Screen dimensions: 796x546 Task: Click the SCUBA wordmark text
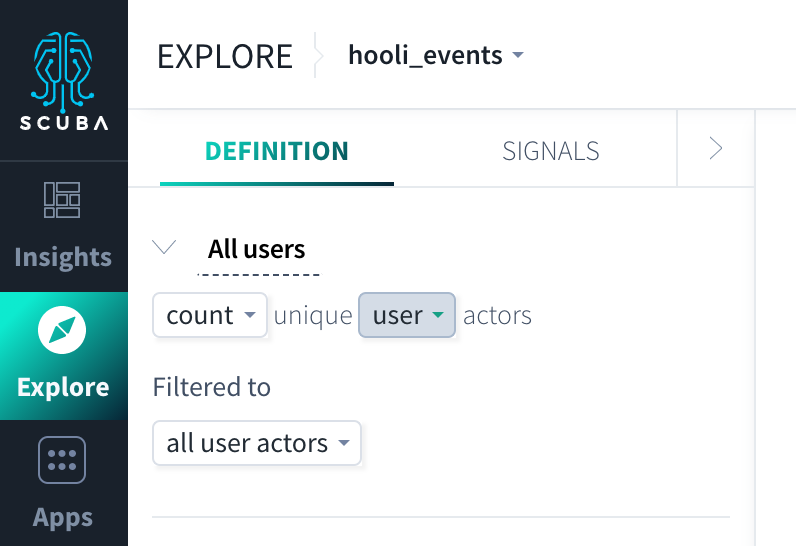tap(63, 123)
